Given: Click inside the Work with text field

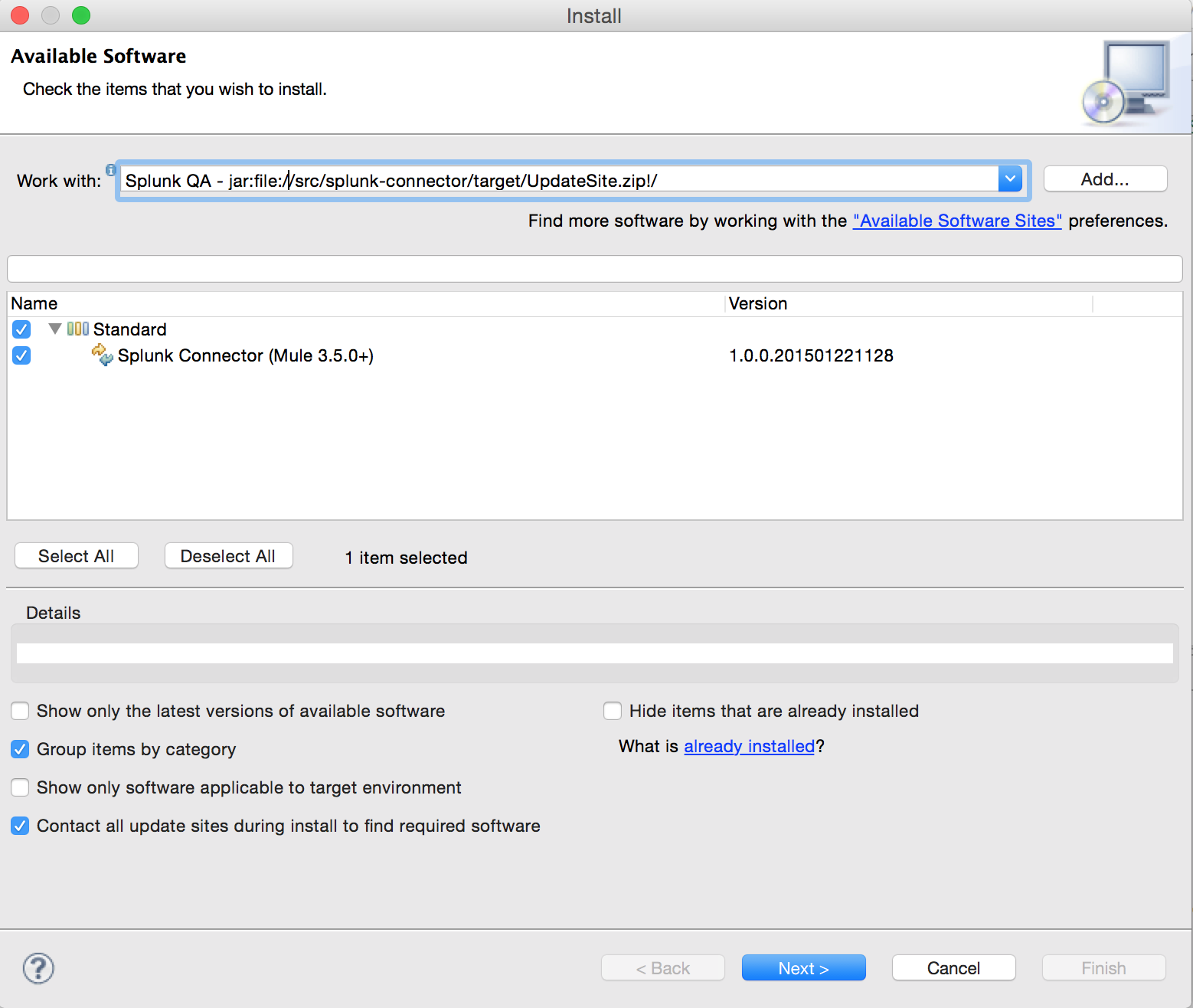Looking at the screenshot, I should tap(559, 181).
